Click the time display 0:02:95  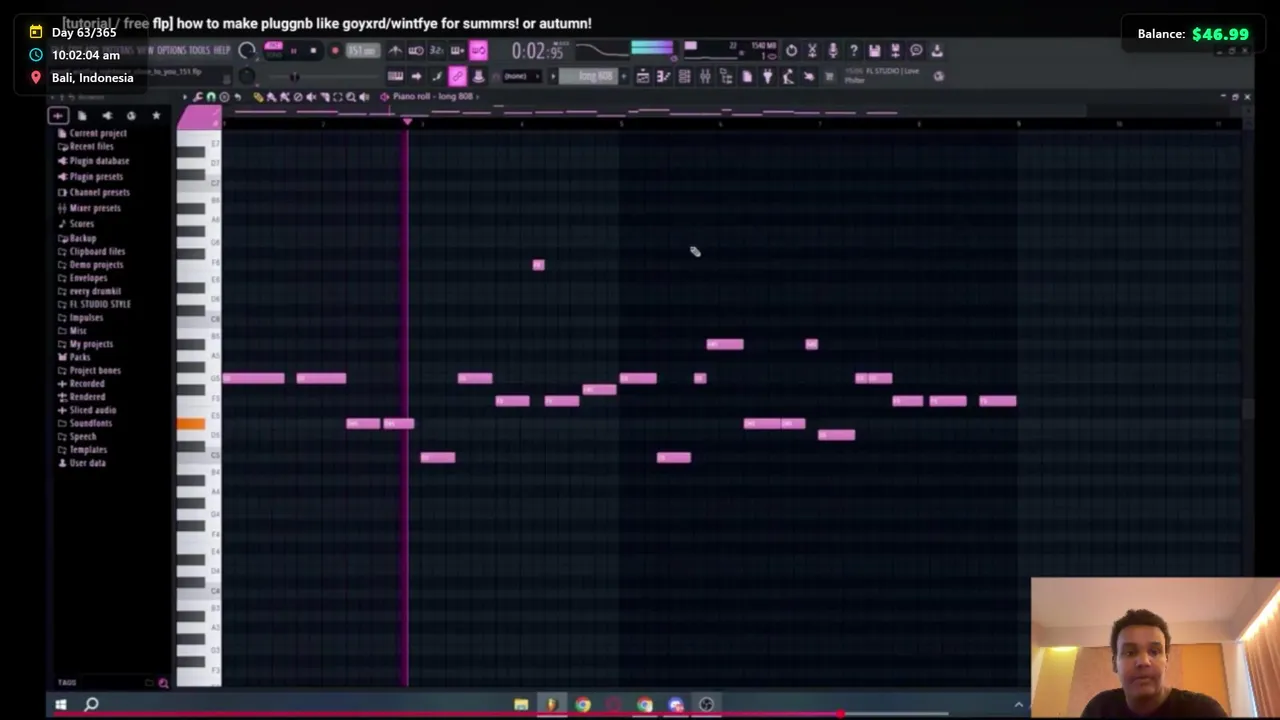(537, 50)
